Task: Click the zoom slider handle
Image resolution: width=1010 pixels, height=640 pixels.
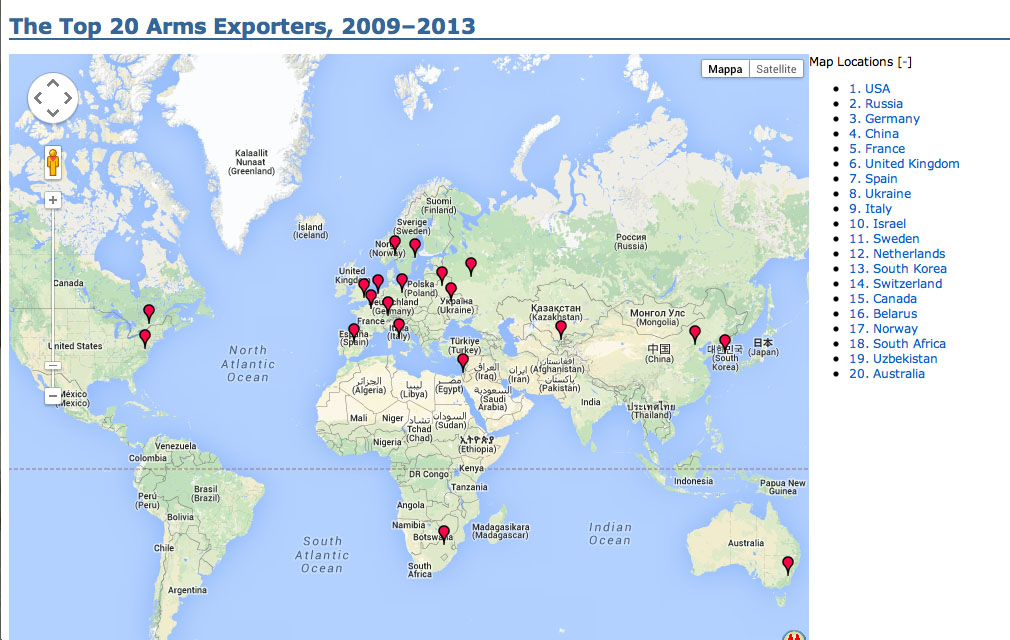Action: coord(53,365)
